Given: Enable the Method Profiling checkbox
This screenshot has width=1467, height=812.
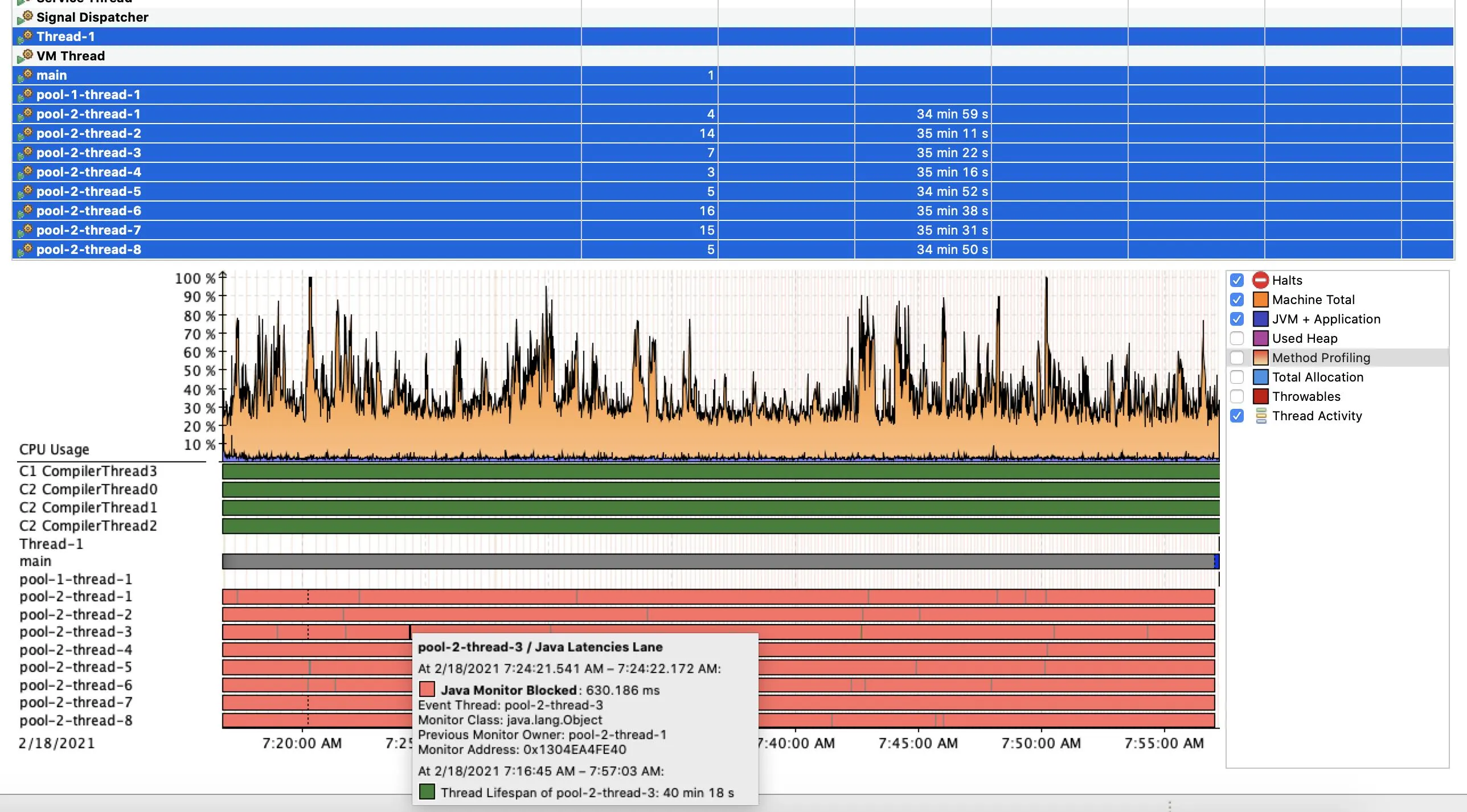Looking at the screenshot, I should [x=1236, y=358].
